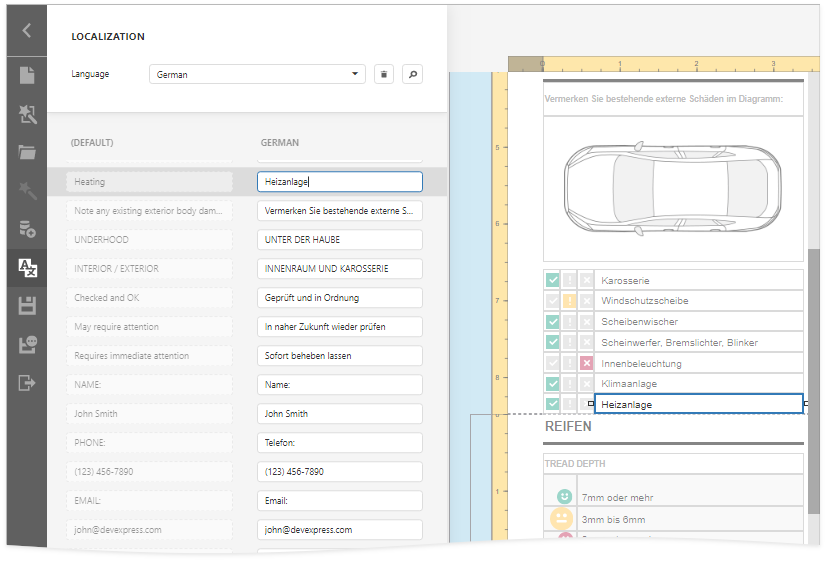Click the New report page icon
Viewport: 826px width, 562px height.
click(x=27, y=75)
